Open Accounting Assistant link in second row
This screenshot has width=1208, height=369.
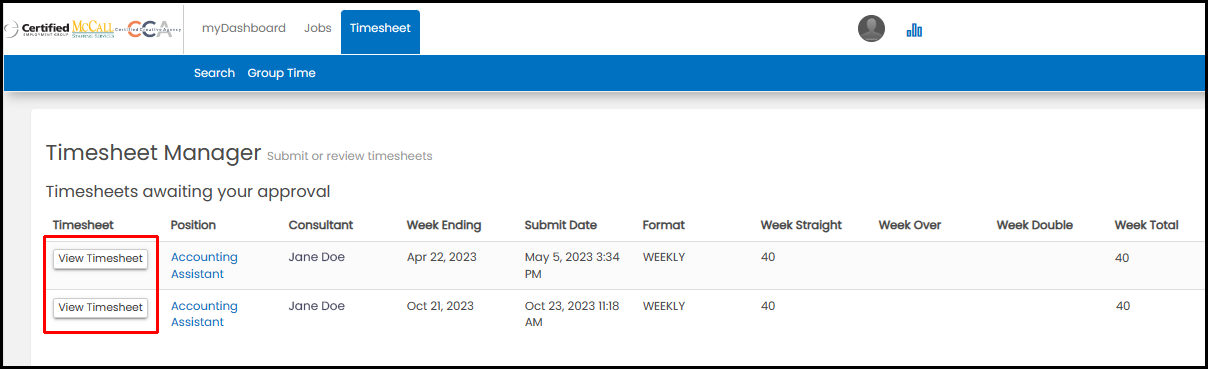[x=204, y=314]
